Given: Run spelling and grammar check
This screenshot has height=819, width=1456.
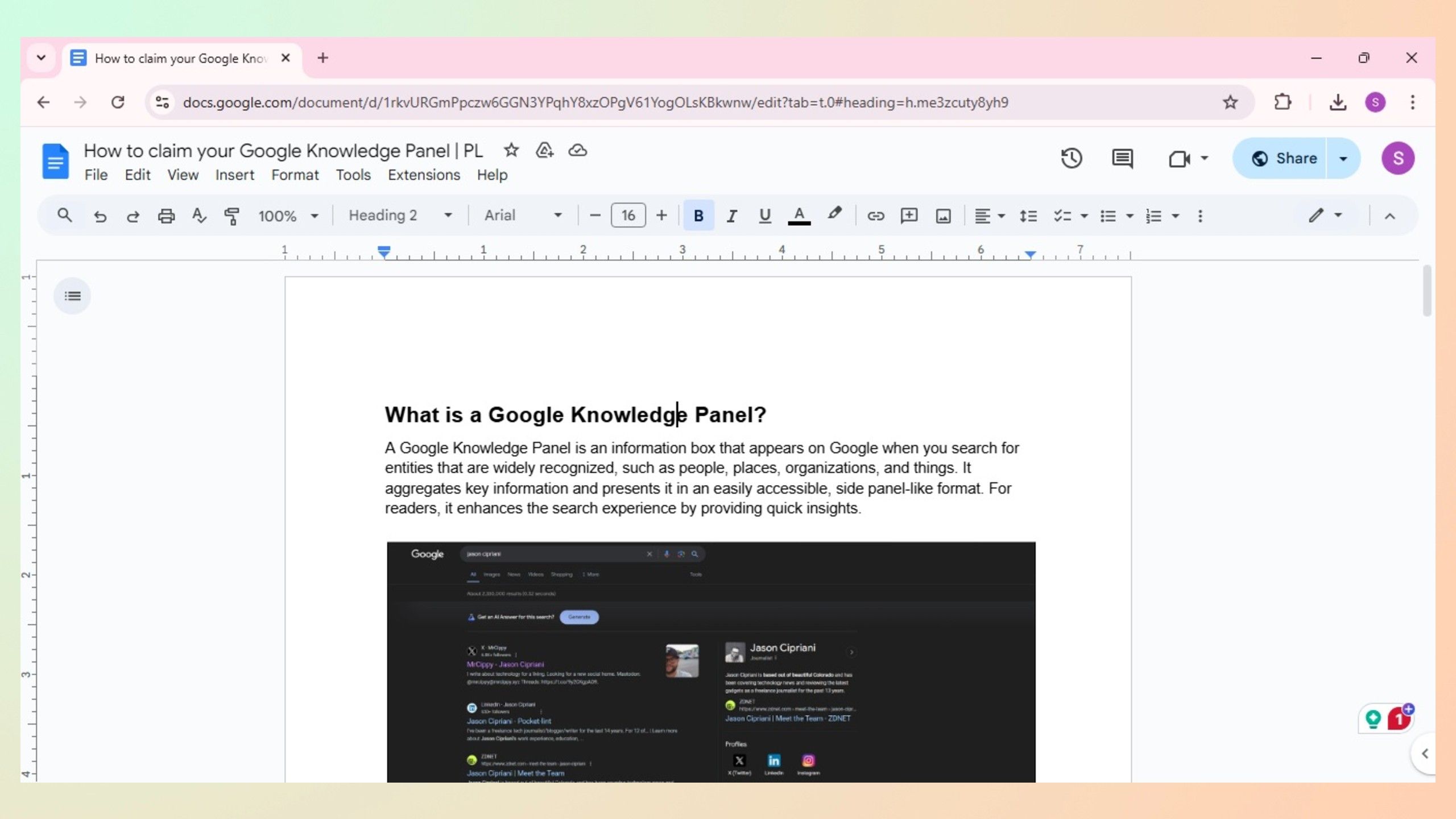Looking at the screenshot, I should click(198, 216).
